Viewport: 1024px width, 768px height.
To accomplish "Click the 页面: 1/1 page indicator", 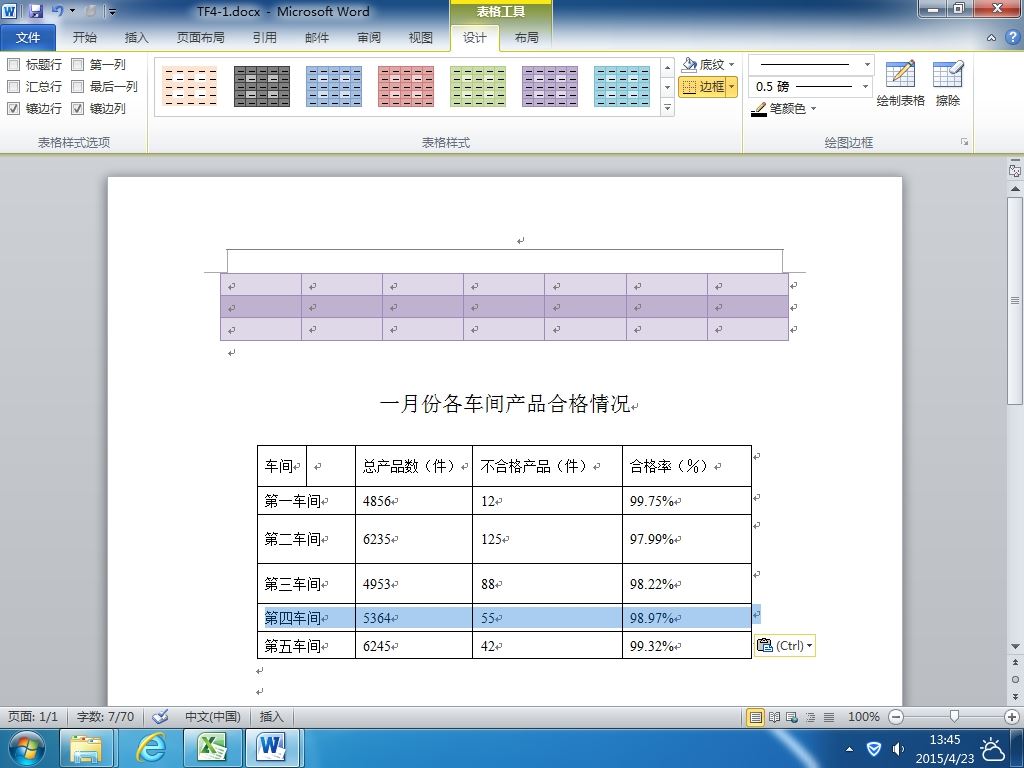I will (33, 716).
